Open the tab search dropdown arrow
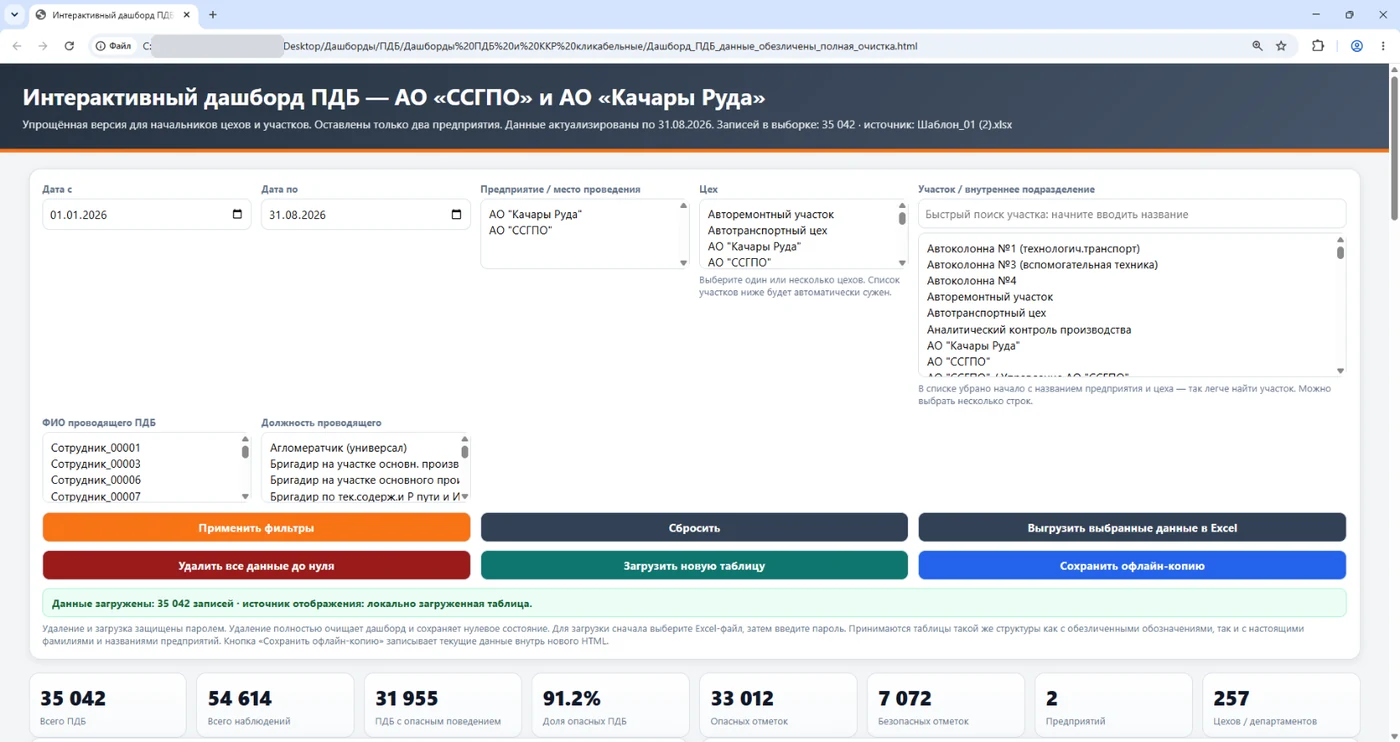The image size is (1400, 742). 14,15
